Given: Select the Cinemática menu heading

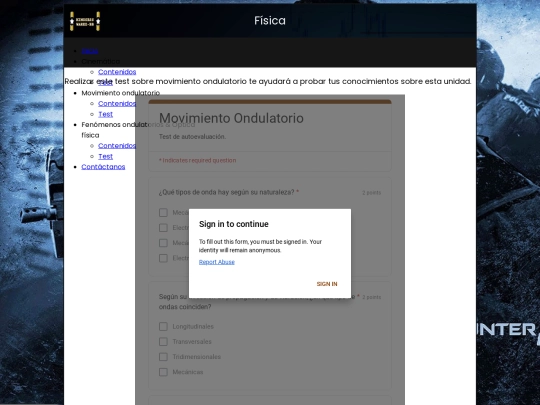Looking at the screenshot, I should coord(101,61).
